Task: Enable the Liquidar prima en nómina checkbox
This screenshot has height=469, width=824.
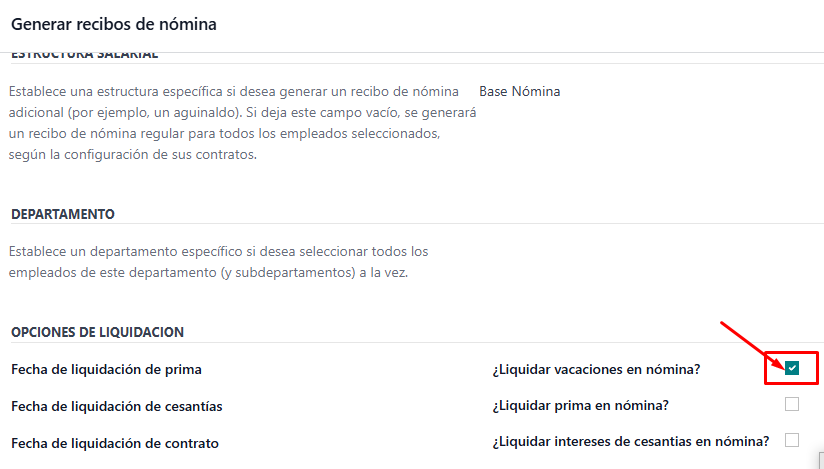Action: coord(791,404)
